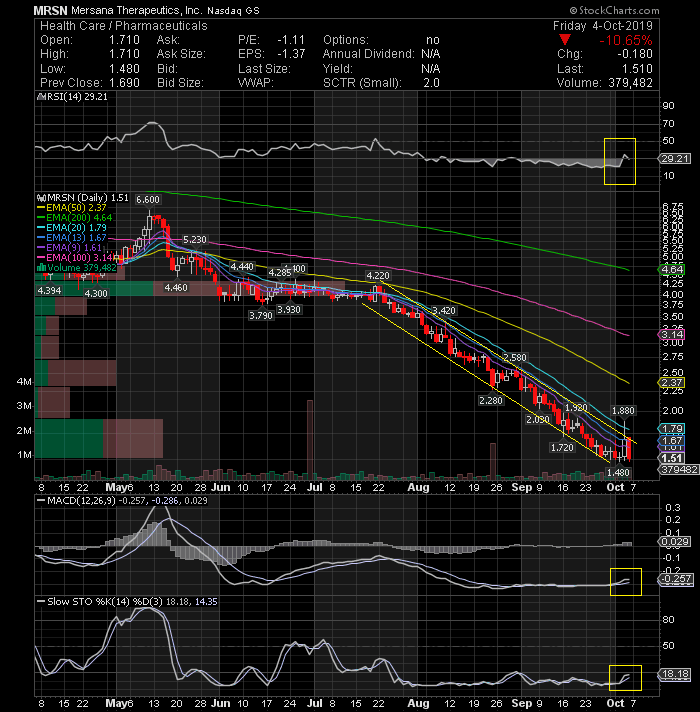700x712 pixels.
Task: Click the Nasdaq GS exchange label
Action: pyautogui.click(x=233, y=11)
